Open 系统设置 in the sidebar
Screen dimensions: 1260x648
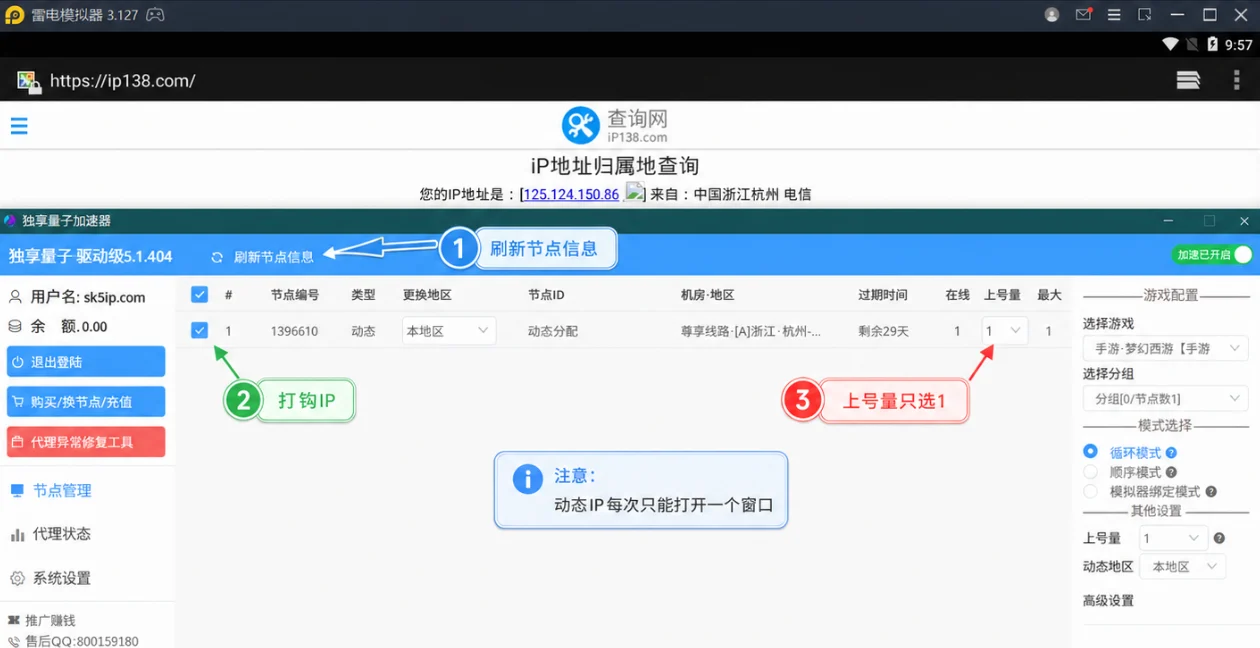pos(62,578)
